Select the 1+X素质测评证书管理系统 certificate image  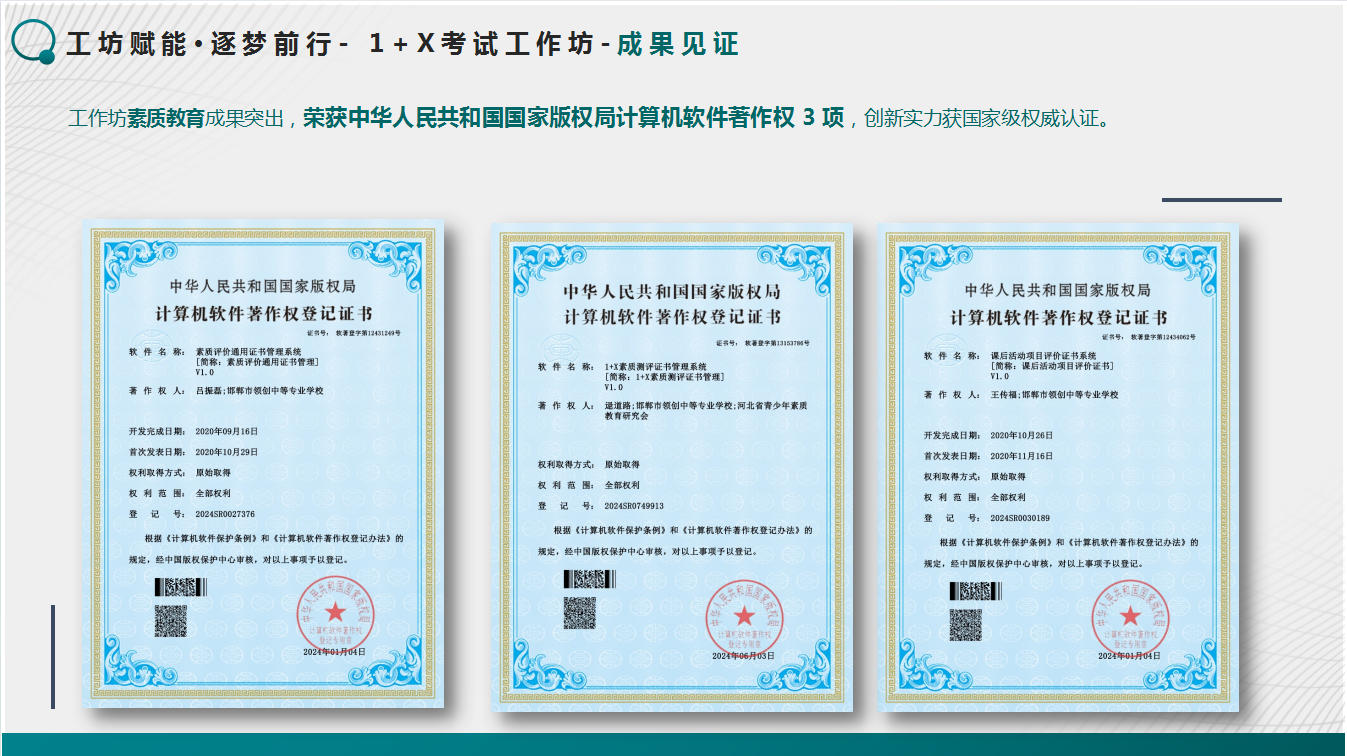pyautogui.click(x=672, y=467)
